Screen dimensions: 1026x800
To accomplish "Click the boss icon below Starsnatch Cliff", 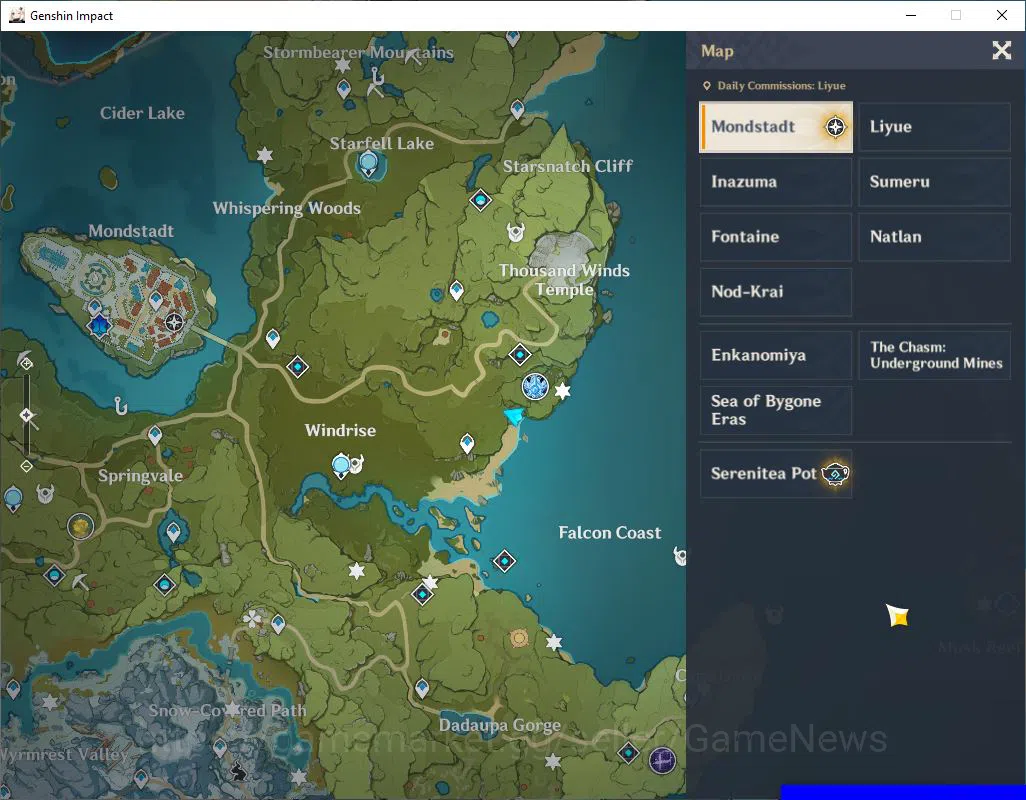I will 516,232.
